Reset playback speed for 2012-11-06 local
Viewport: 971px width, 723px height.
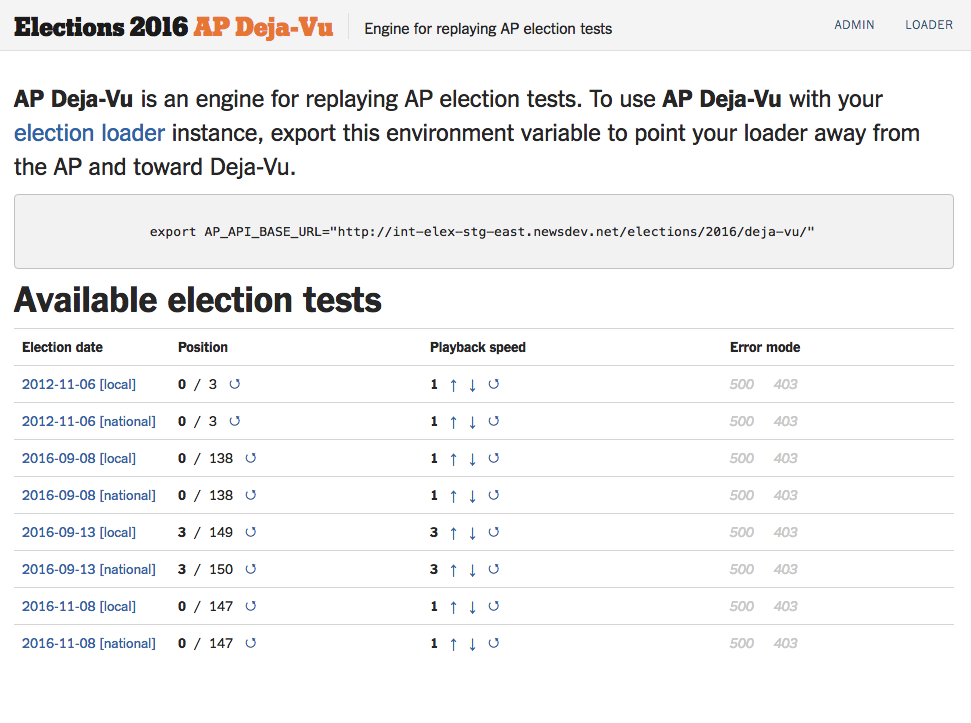click(493, 384)
